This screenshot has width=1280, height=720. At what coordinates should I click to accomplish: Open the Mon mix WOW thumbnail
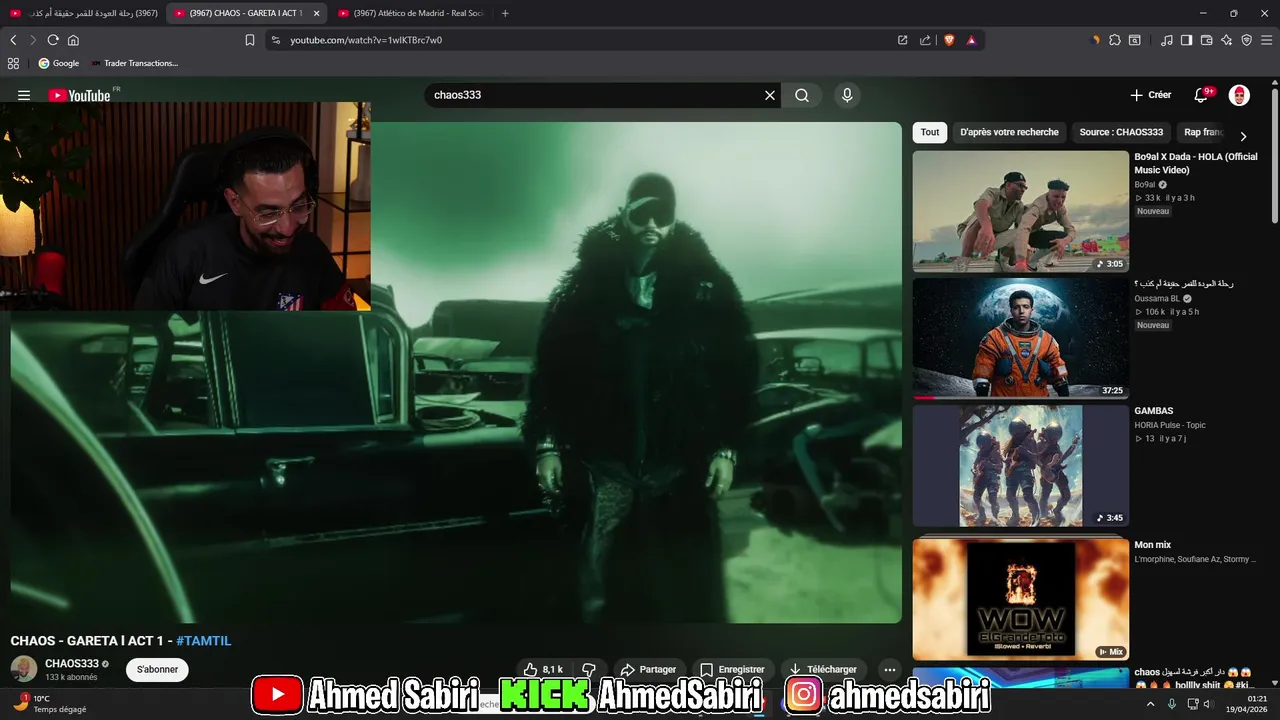coord(1020,599)
